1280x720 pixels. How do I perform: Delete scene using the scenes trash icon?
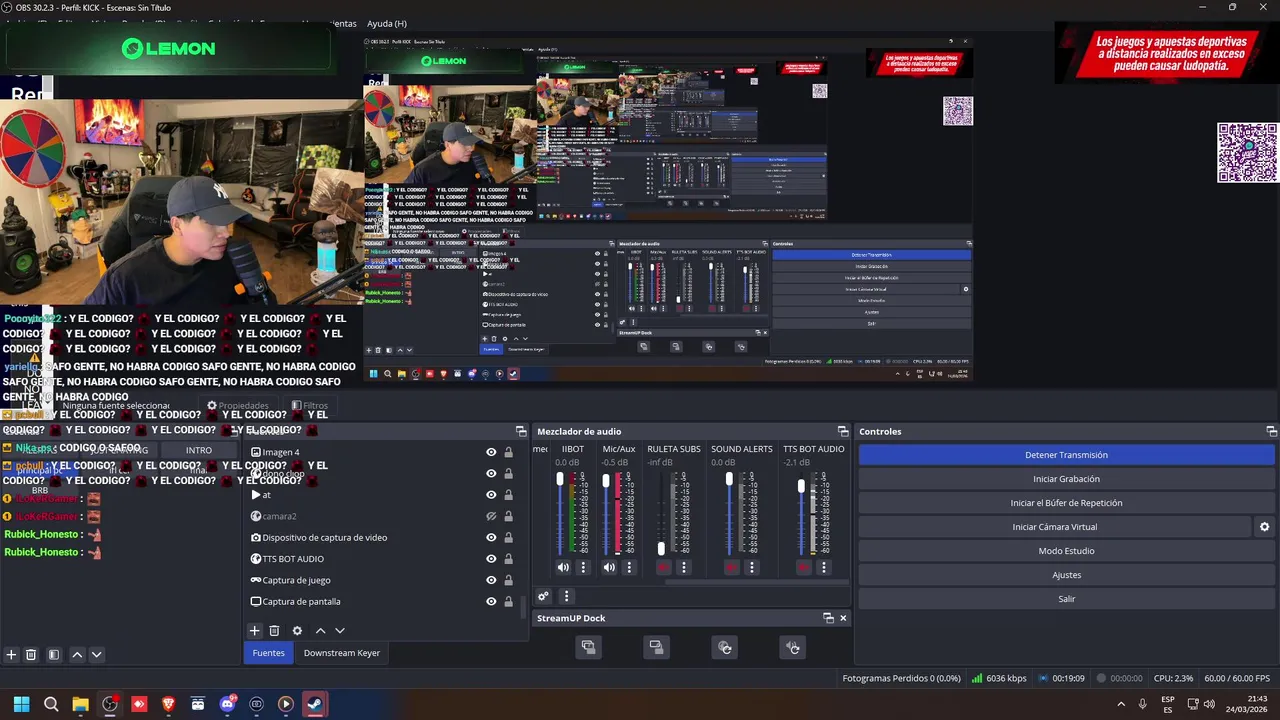click(31, 655)
